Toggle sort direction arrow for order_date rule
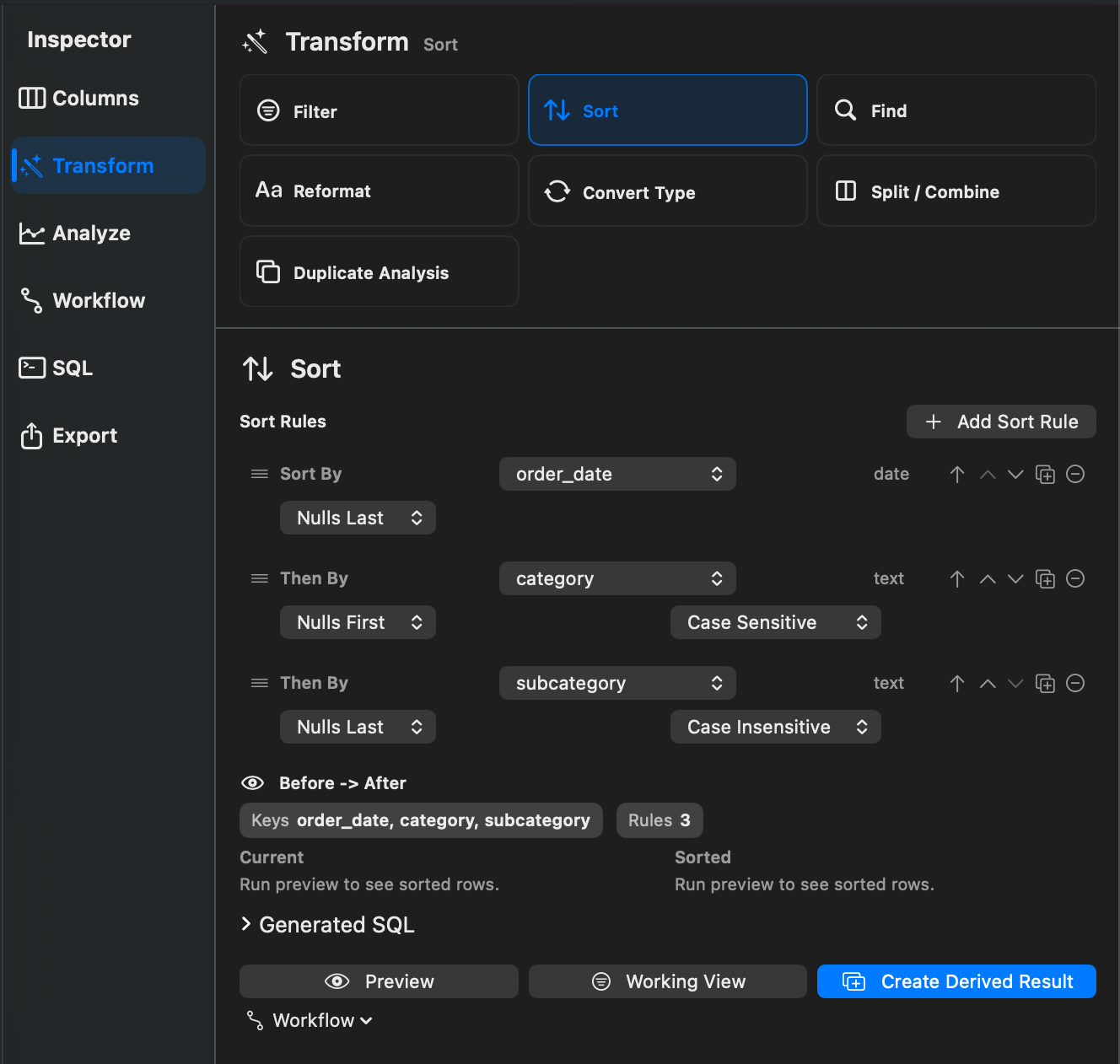The width and height of the screenshot is (1120, 1064). [957, 474]
